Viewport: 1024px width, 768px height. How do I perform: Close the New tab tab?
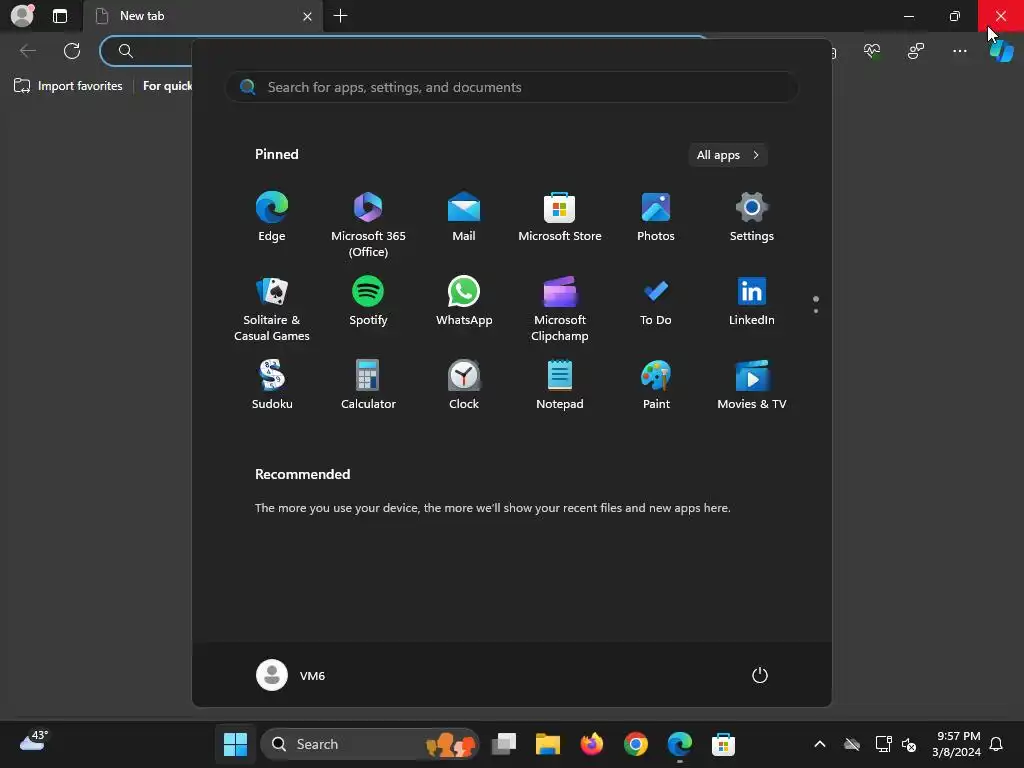(x=307, y=16)
